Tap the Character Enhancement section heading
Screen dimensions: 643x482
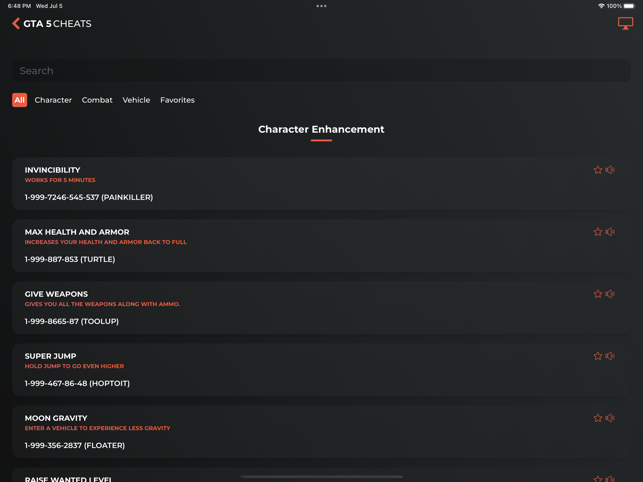[321, 129]
